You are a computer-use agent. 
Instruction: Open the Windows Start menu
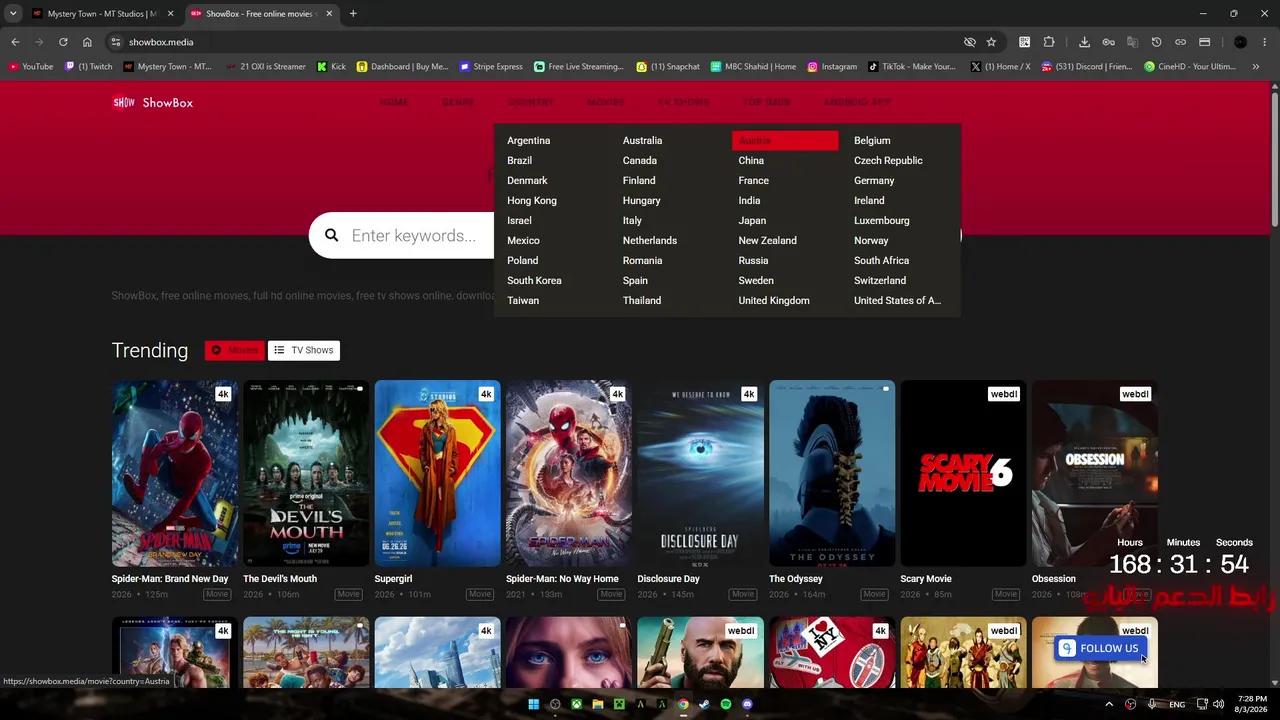click(x=533, y=704)
